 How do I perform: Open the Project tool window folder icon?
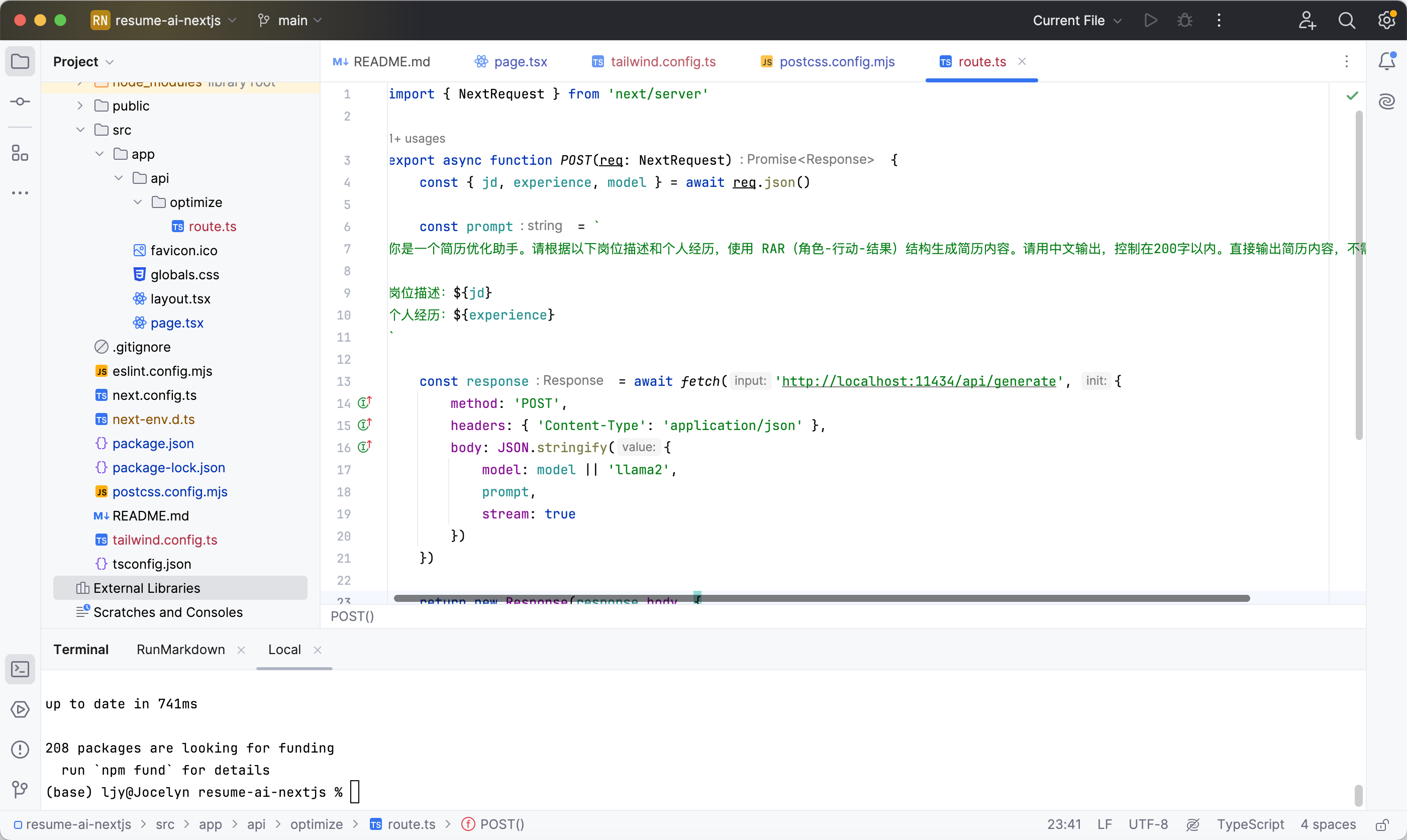click(x=20, y=61)
